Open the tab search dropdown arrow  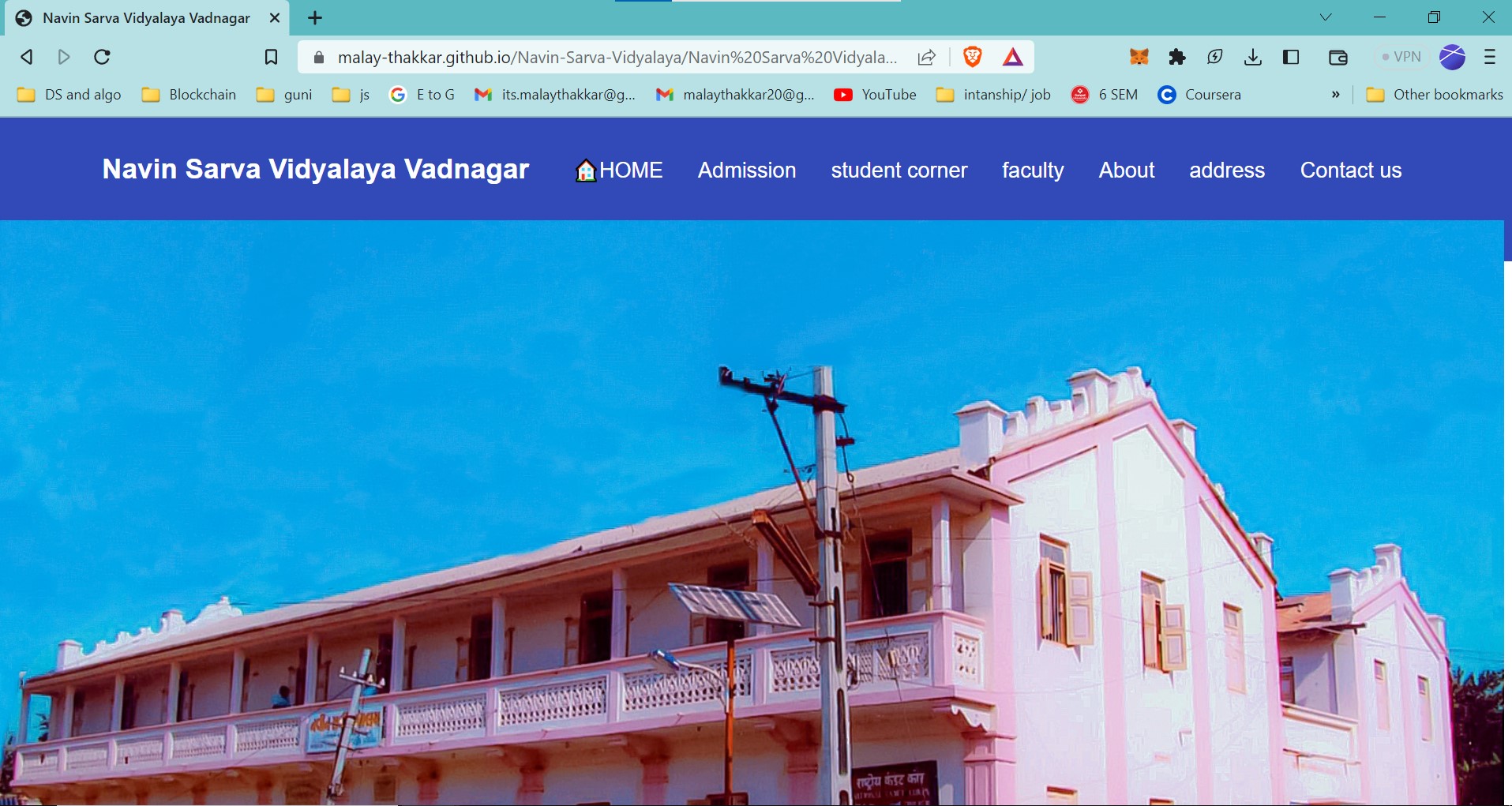point(1326,17)
